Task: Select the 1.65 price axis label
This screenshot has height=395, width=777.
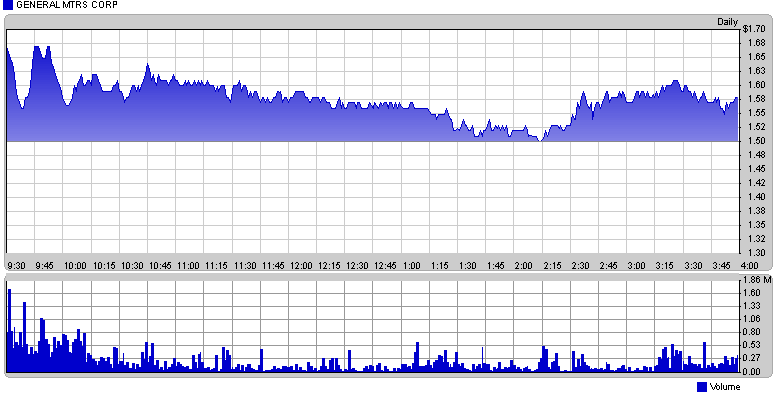Action: coord(756,57)
